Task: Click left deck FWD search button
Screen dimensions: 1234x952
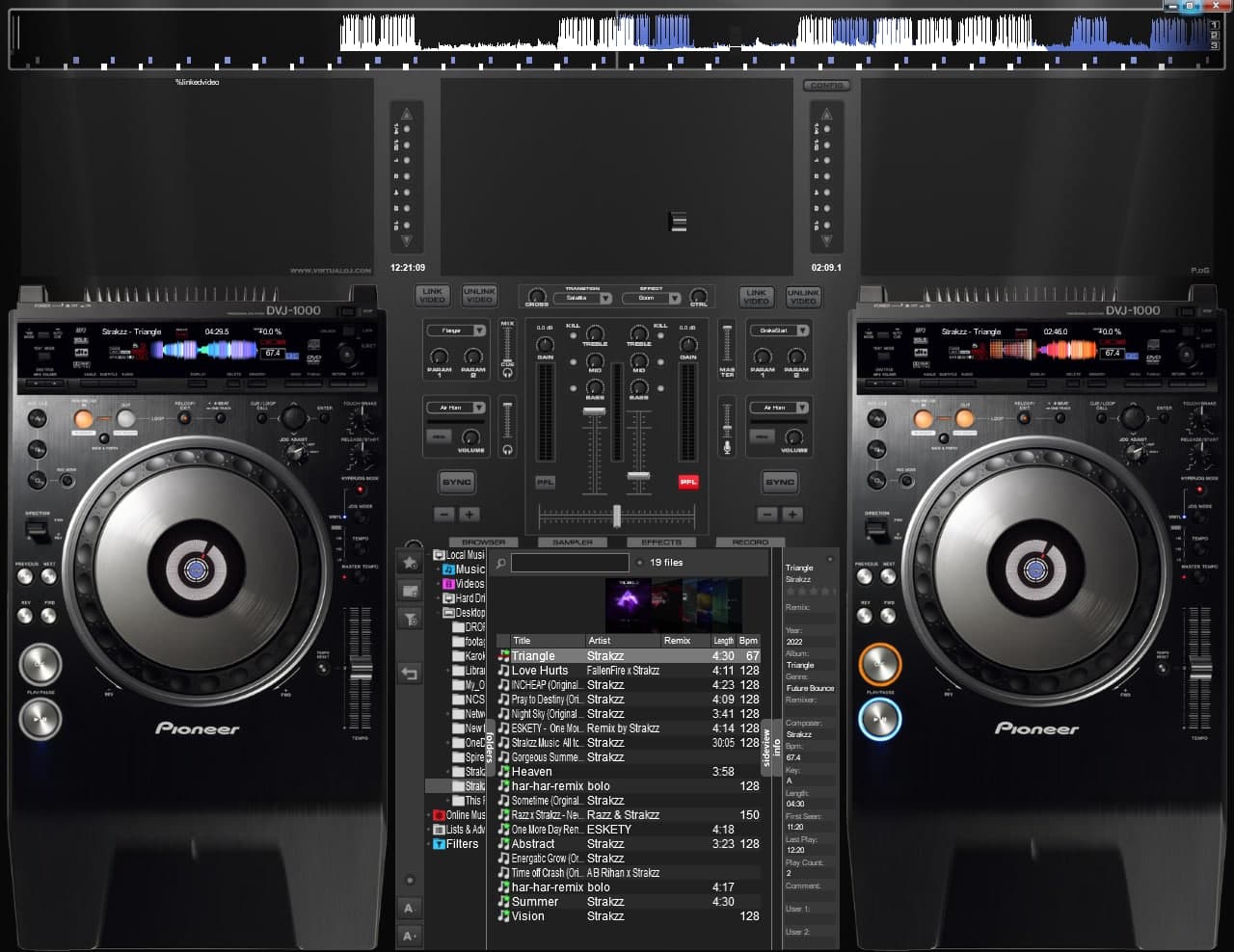Action: [x=48, y=616]
